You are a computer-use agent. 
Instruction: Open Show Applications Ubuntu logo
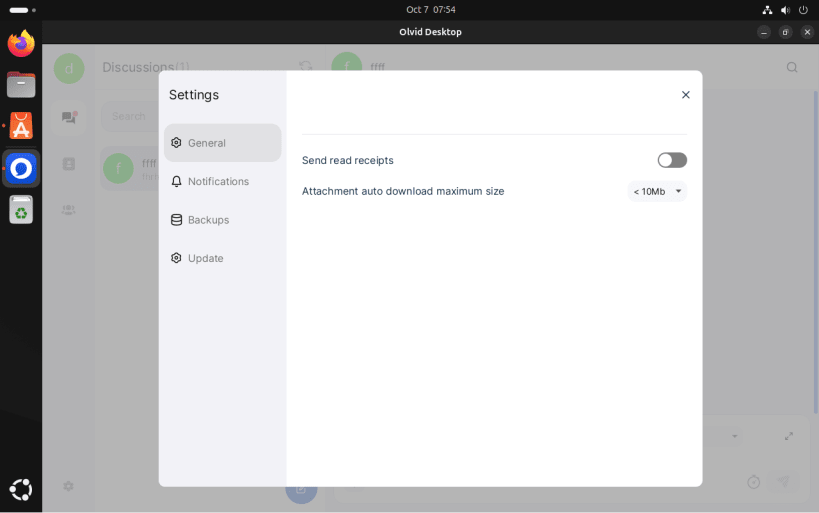tap(21, 489)
